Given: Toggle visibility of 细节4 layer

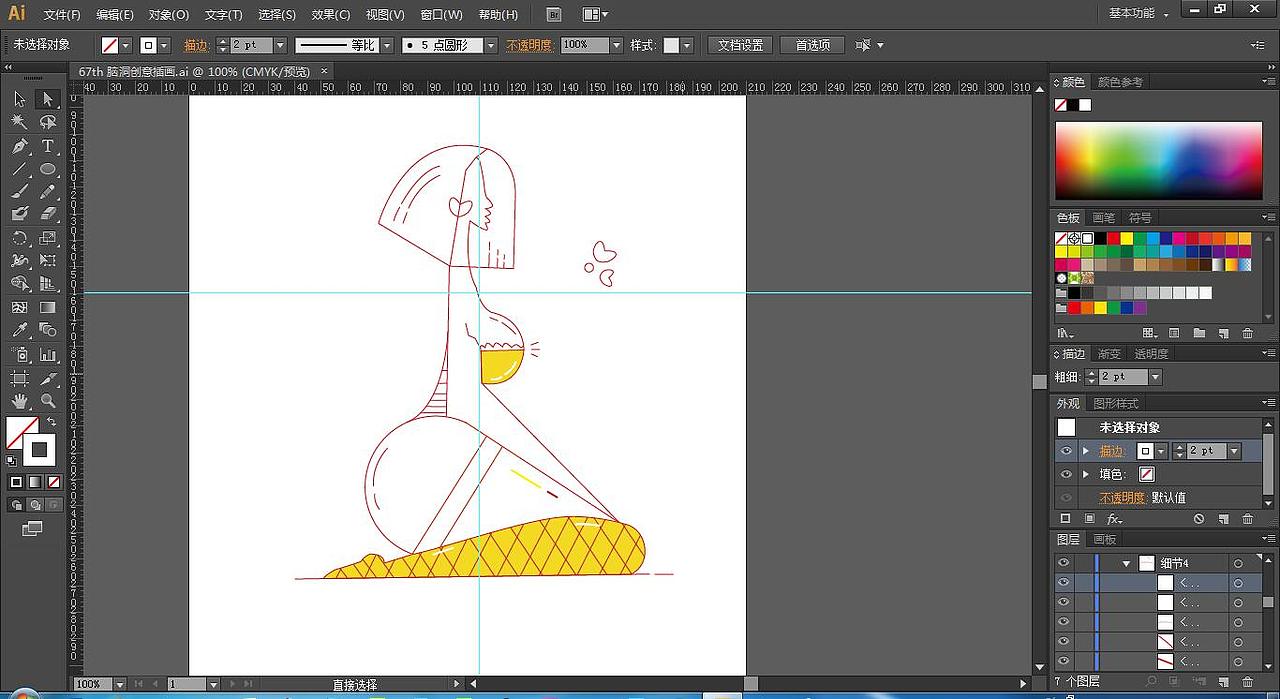Looking at the screenshot, I should point(1064,563).
